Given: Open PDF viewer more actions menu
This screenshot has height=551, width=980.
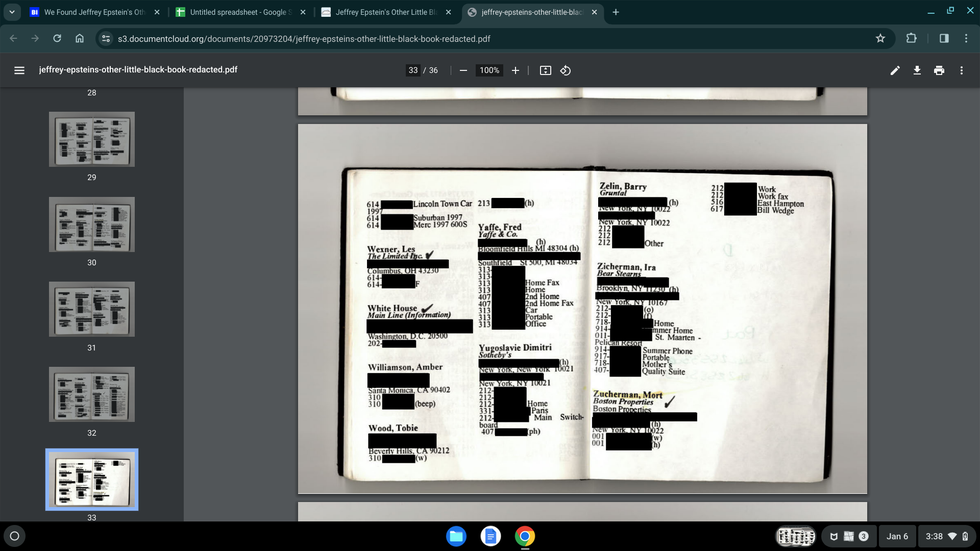Looking at the screenshot, I should point(961,71).
